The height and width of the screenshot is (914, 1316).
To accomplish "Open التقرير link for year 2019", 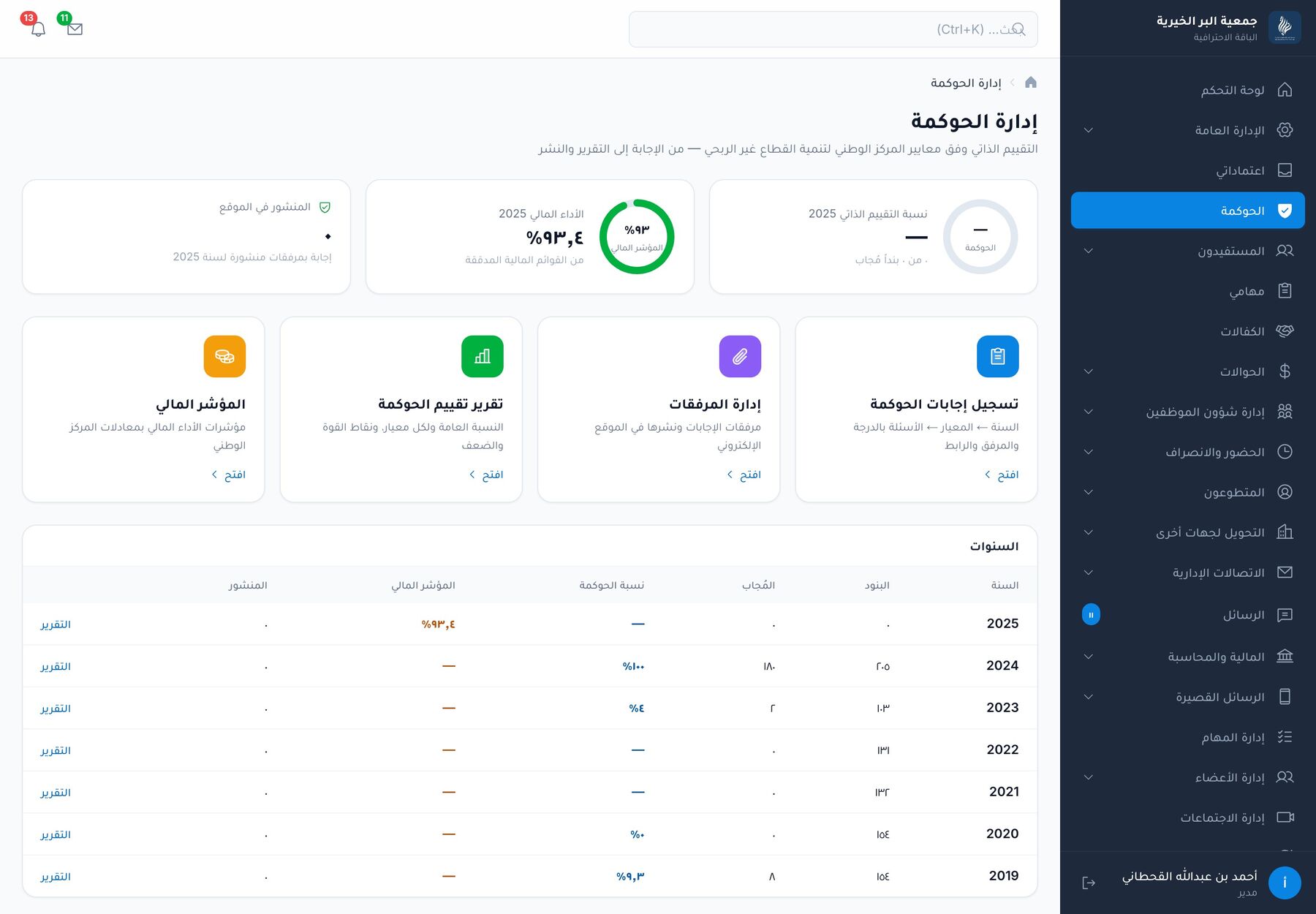I will (x=56, y=877).
